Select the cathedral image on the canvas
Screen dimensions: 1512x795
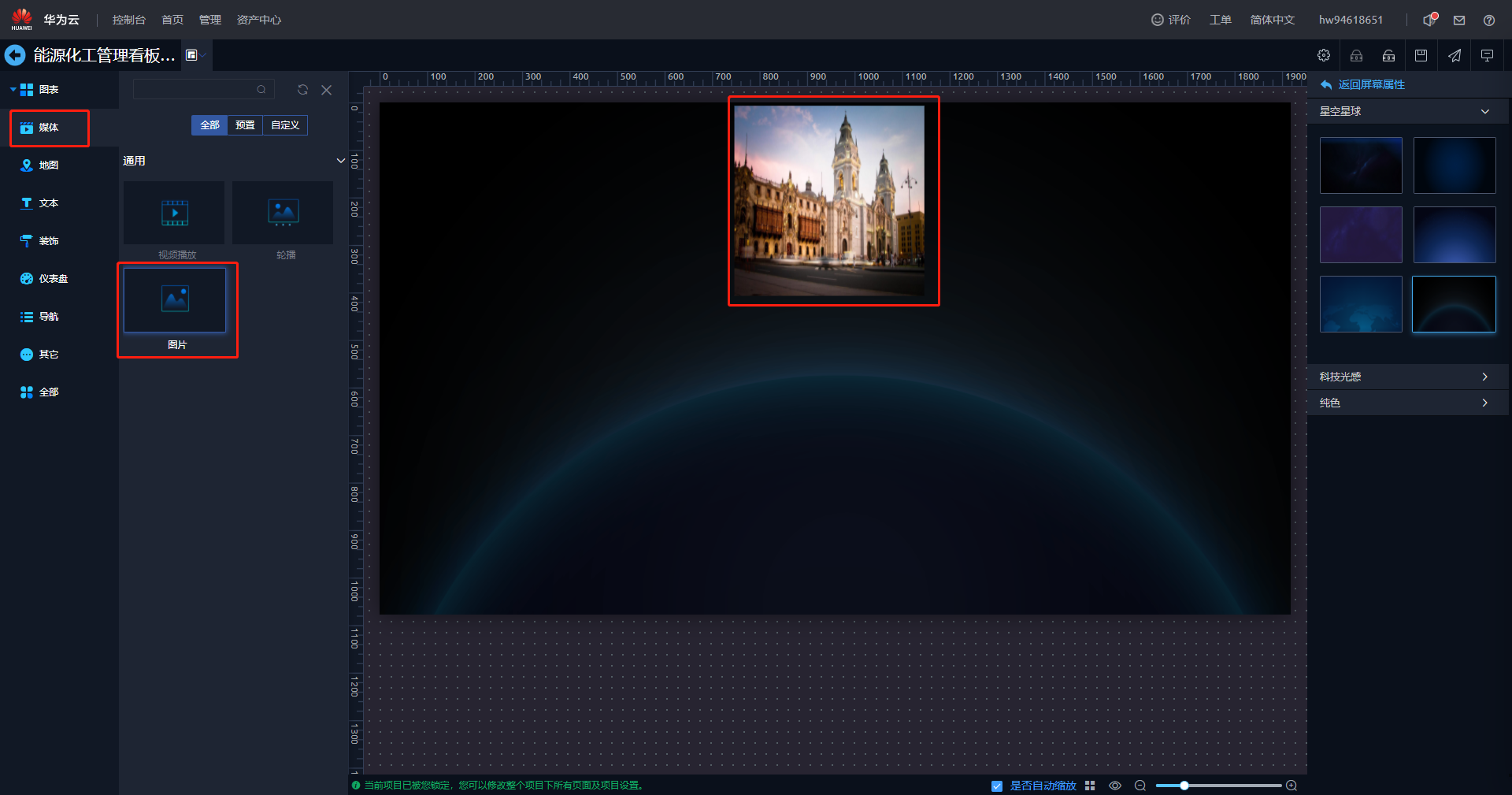point(829,200)
